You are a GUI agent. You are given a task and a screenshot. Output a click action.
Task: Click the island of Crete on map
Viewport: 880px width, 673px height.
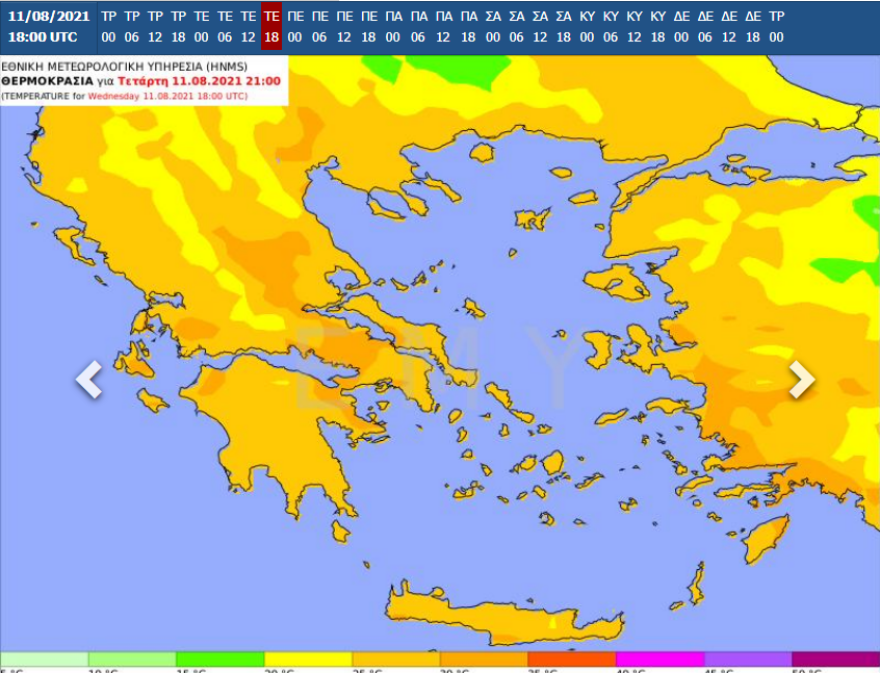click(500, 615)
